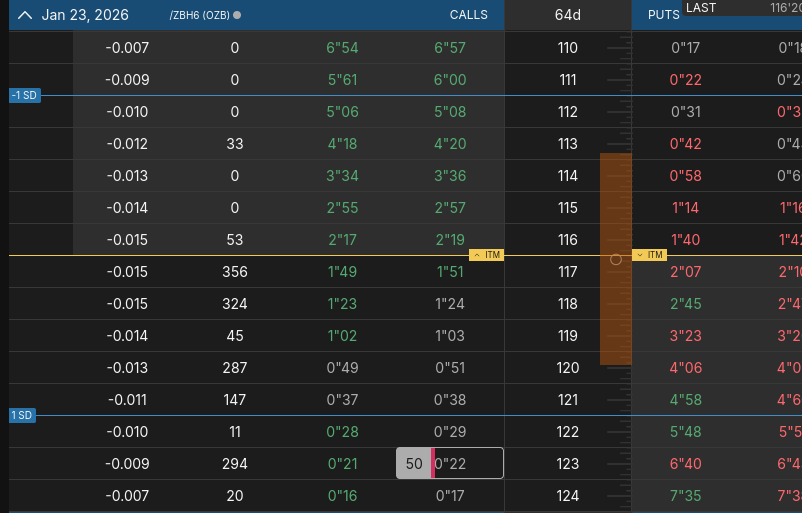Select the 112 strike call bid 5"06

click(x=342, y=112)
